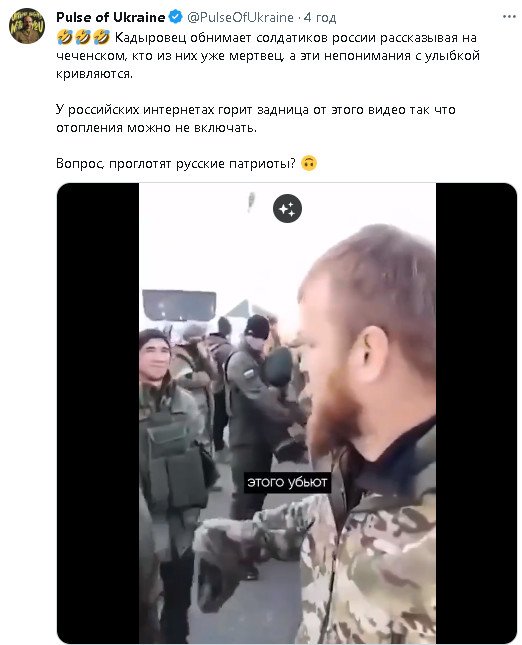Click the paragraph about российских интернетах
The height and width of the screenshot is (645, 522).
[256, 118]
